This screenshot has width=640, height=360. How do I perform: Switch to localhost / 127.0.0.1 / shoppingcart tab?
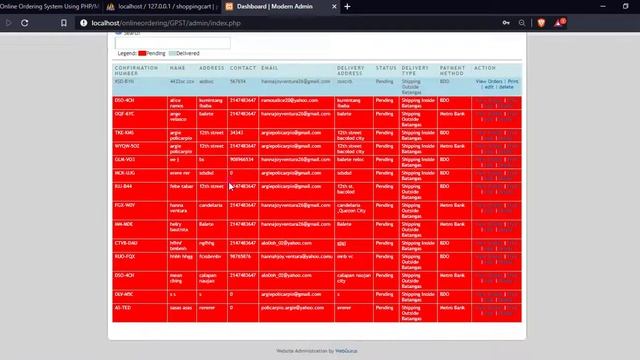pos(161,7)
